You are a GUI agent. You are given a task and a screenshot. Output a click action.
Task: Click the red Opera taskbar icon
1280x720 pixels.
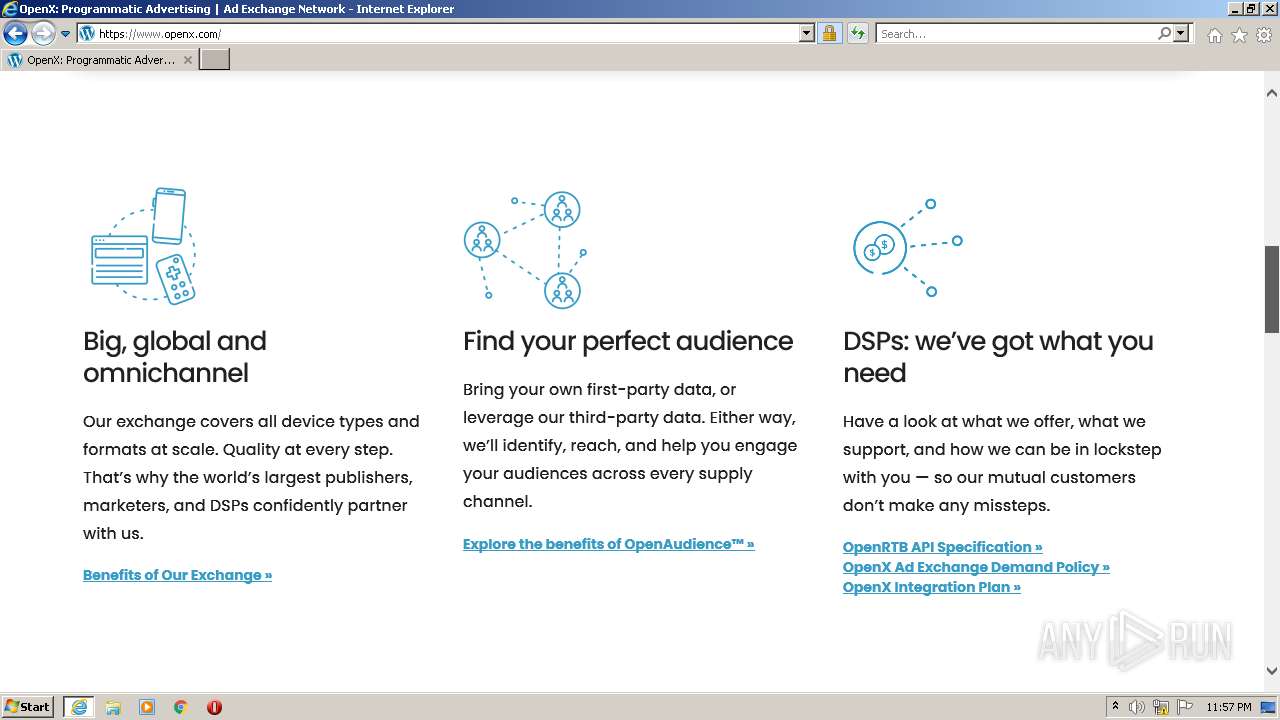point(214,707)
